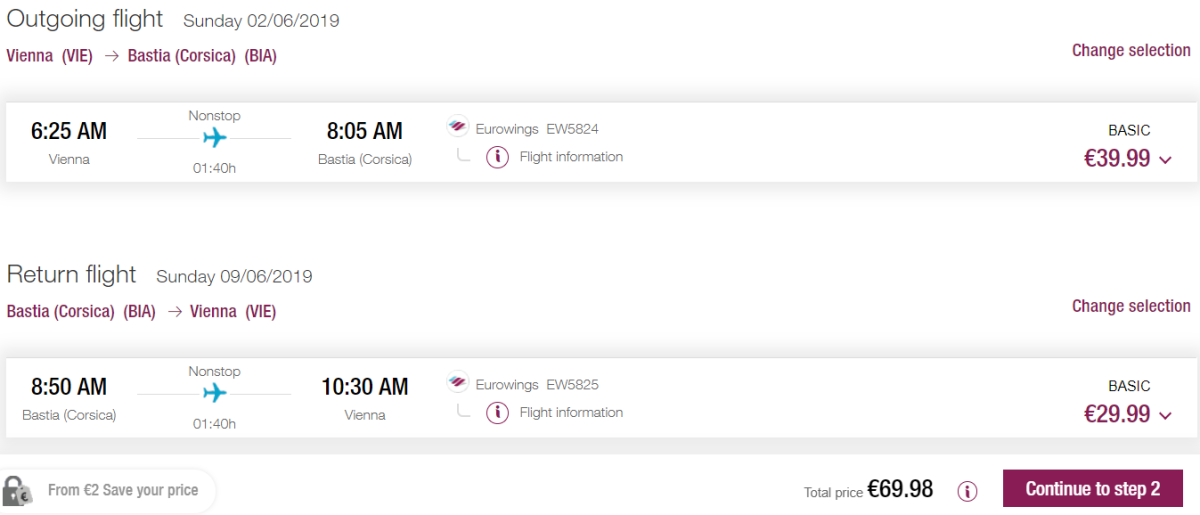Screen dimensions: 1200x515
Task: Click the return flight information icon
Action: 497,413
